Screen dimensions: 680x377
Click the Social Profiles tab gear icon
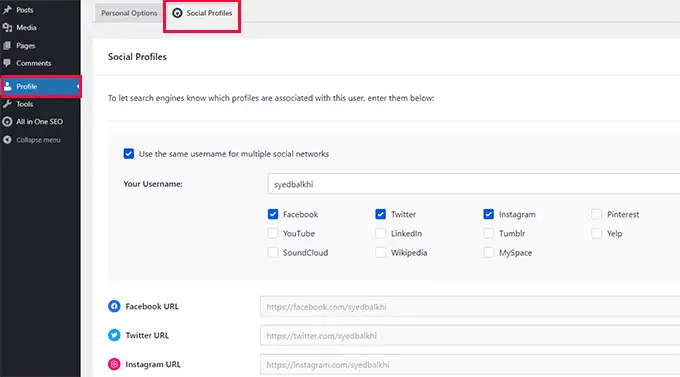pyautogui.click(x=177, y=13)
